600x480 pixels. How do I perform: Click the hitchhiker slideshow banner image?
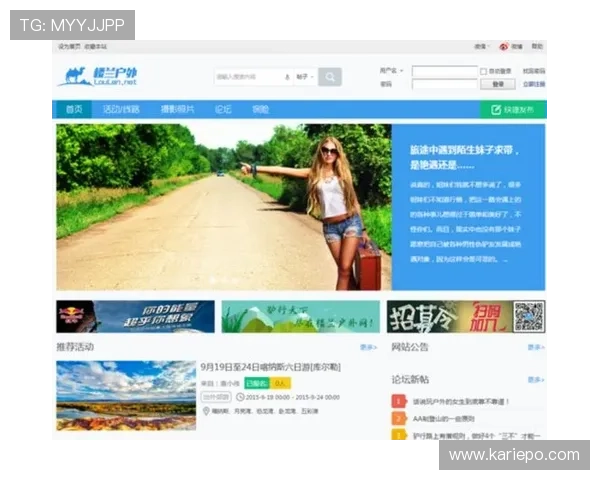(x=224, y=207)
